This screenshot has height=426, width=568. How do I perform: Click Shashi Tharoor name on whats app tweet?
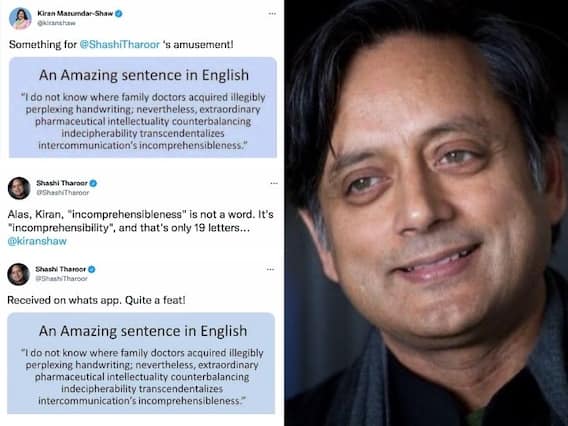click(60, 269)
